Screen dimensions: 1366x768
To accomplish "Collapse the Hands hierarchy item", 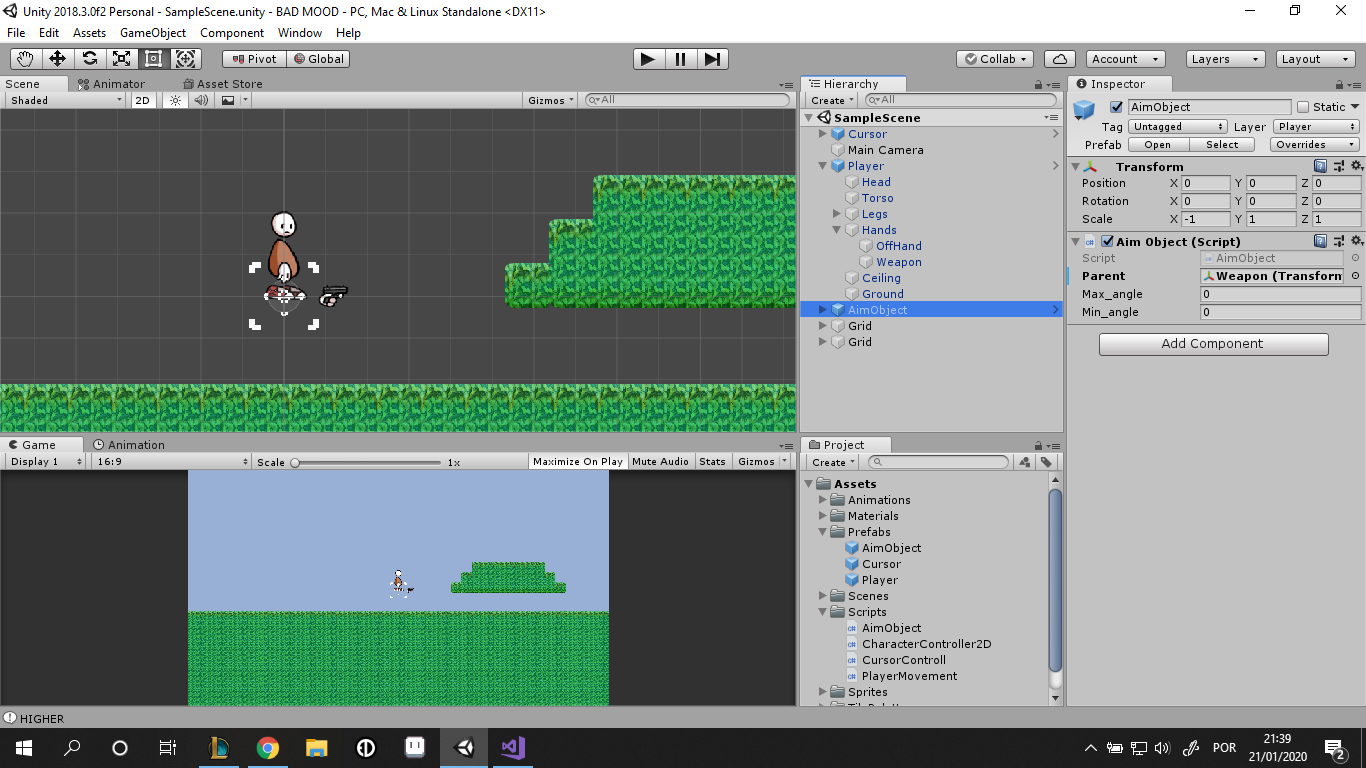I will click(x=838, y=230).
